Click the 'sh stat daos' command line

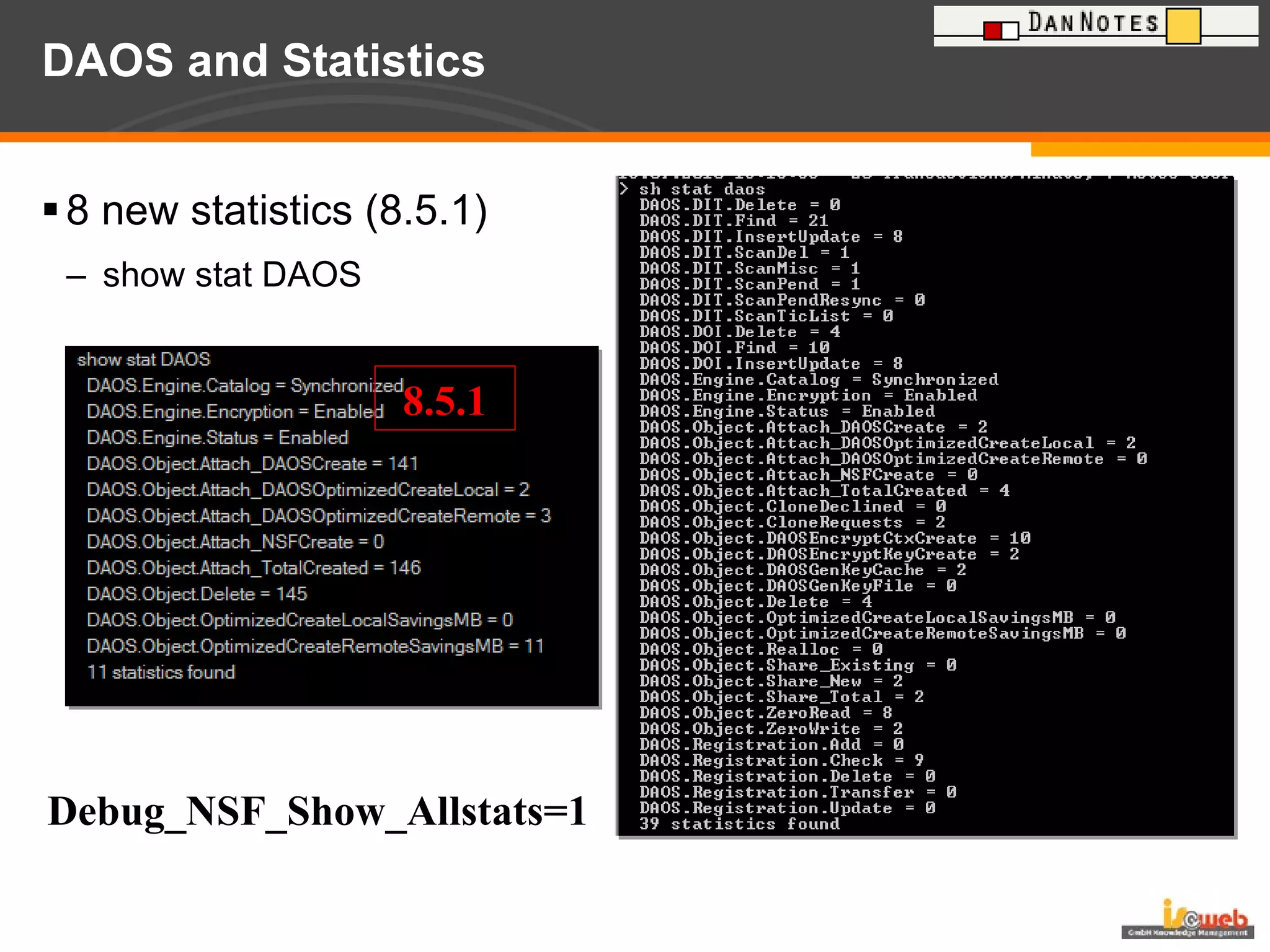pos(702,189)
